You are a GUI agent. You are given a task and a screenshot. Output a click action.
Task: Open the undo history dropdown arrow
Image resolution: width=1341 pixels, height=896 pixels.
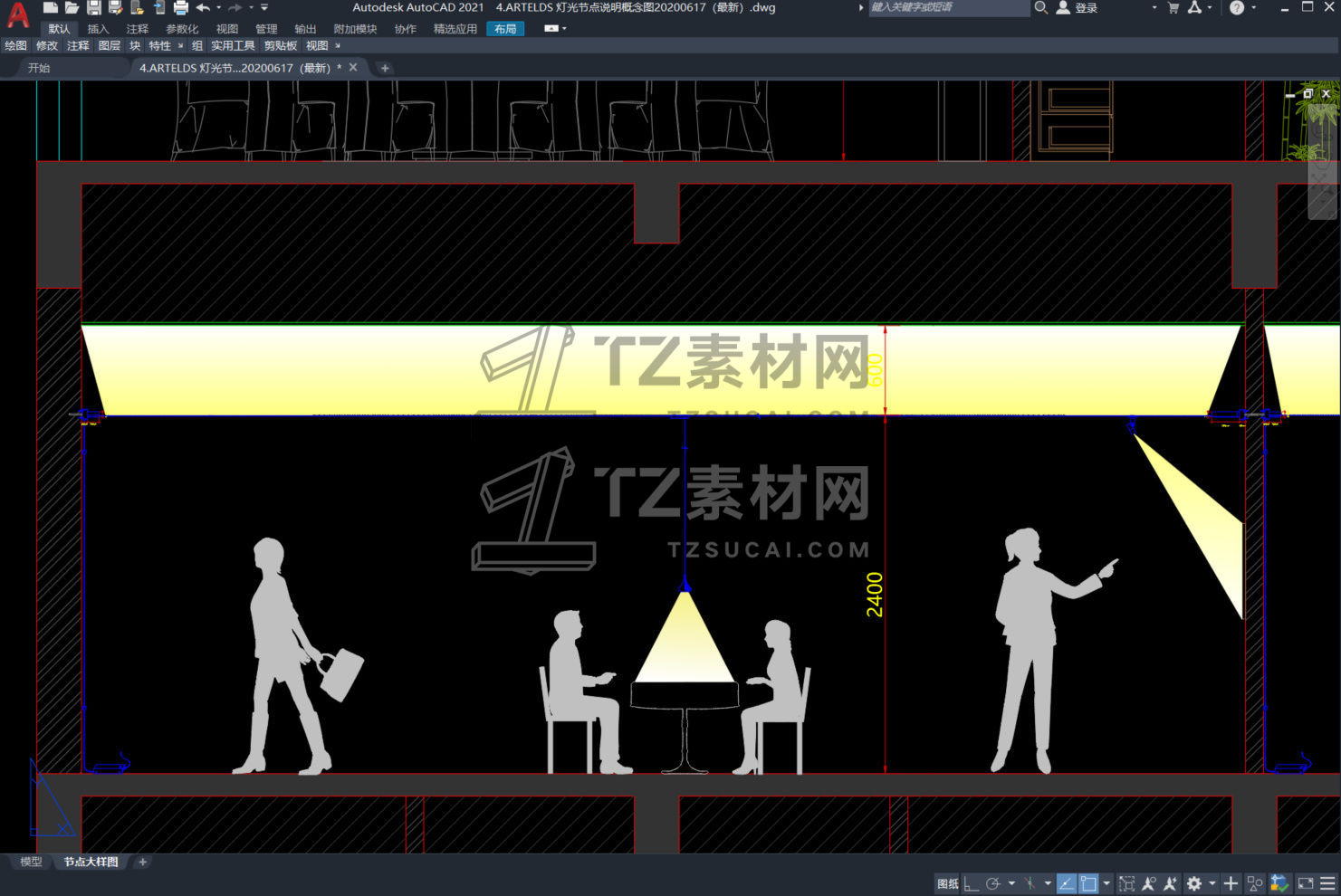[x=218, y=8]
